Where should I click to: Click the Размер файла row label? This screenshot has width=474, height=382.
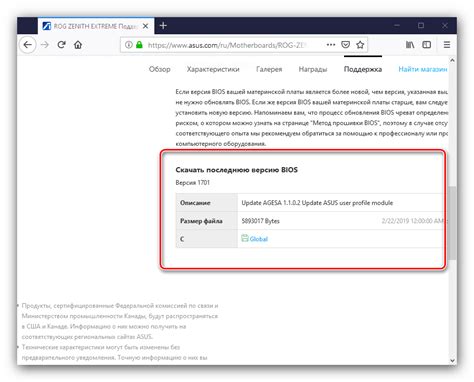[201, 221]
